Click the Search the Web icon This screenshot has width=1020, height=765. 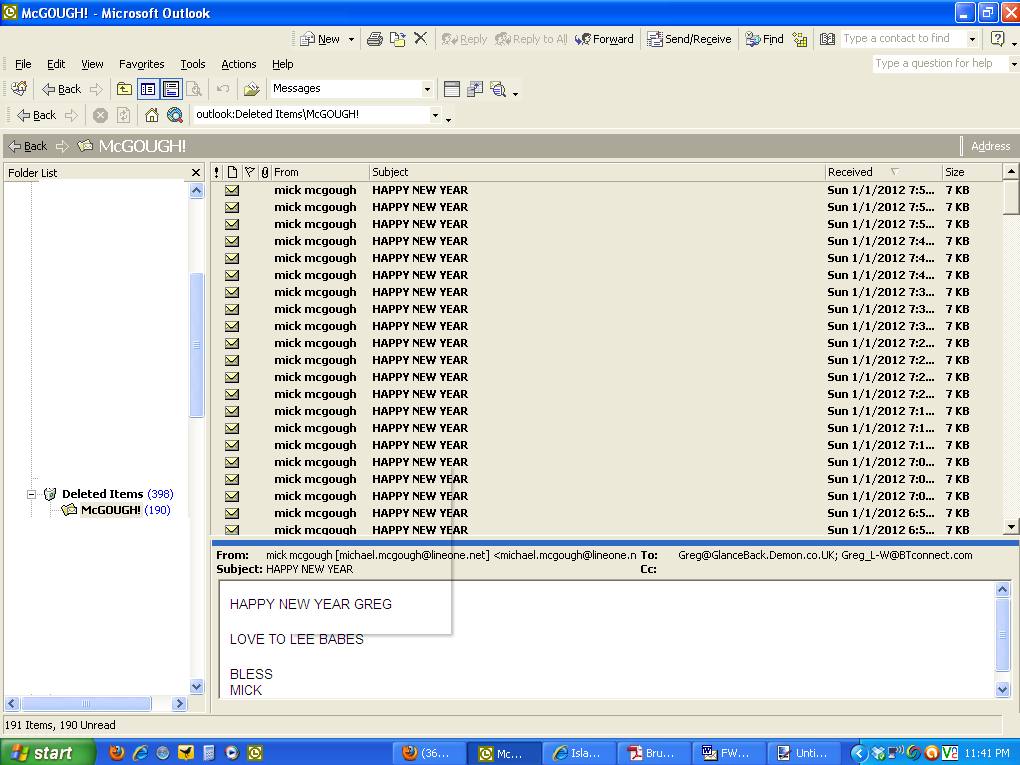click(175, 116)
